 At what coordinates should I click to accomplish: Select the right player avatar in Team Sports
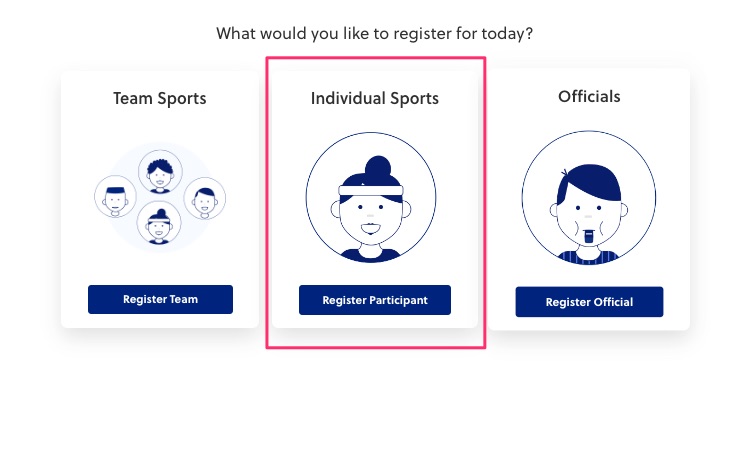click(205, 198)
